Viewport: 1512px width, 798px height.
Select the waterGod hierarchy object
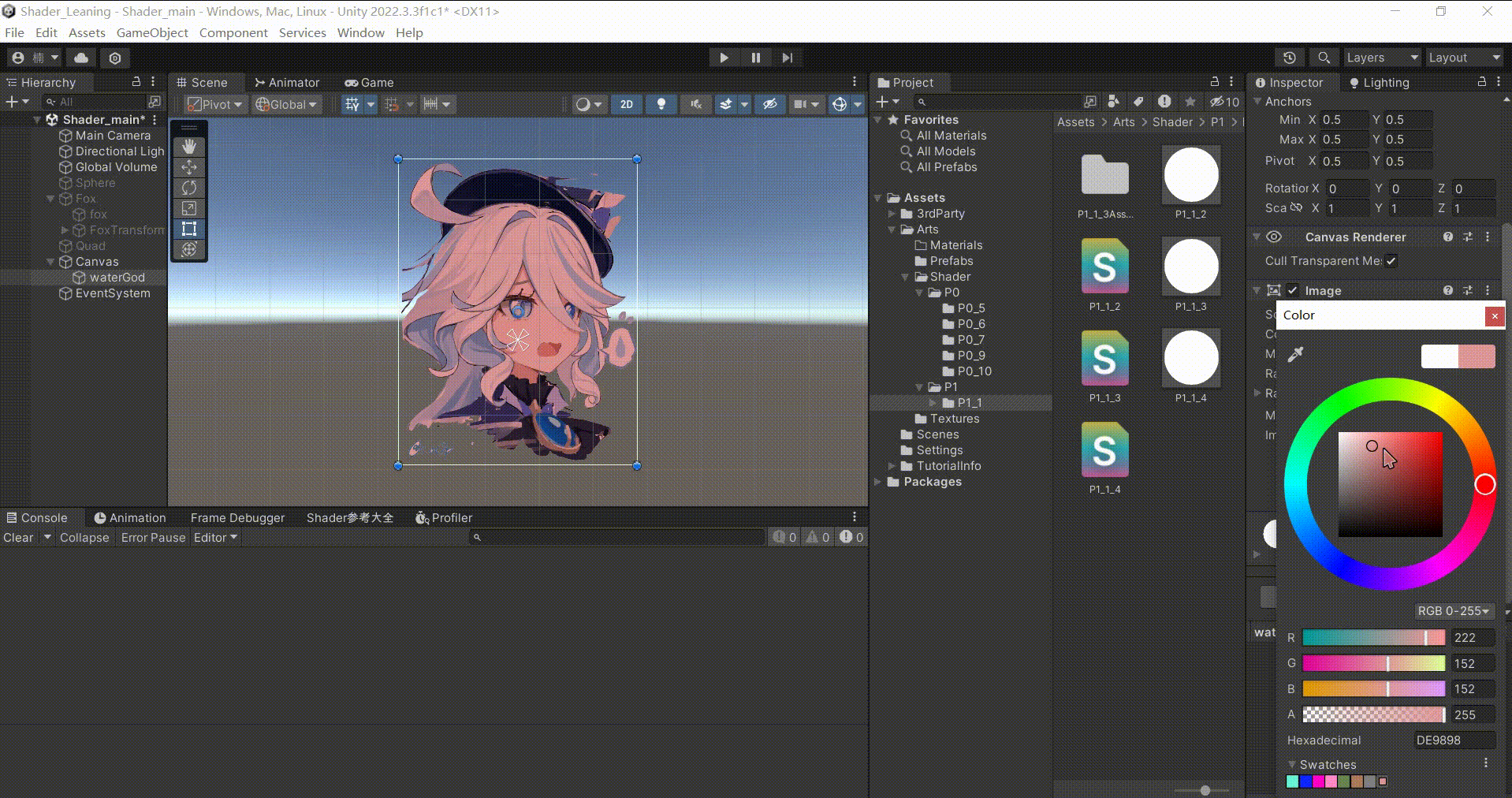coord(117,278)
